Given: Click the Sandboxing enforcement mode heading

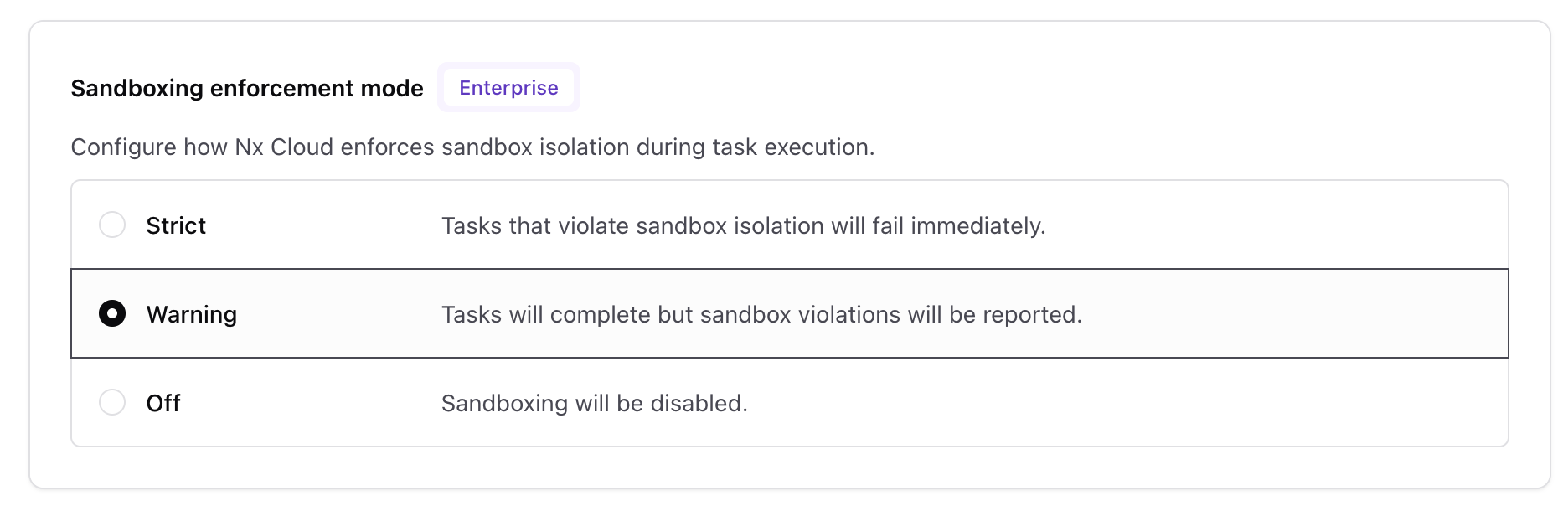Looking at the screenshot, I should pos(247,87).
